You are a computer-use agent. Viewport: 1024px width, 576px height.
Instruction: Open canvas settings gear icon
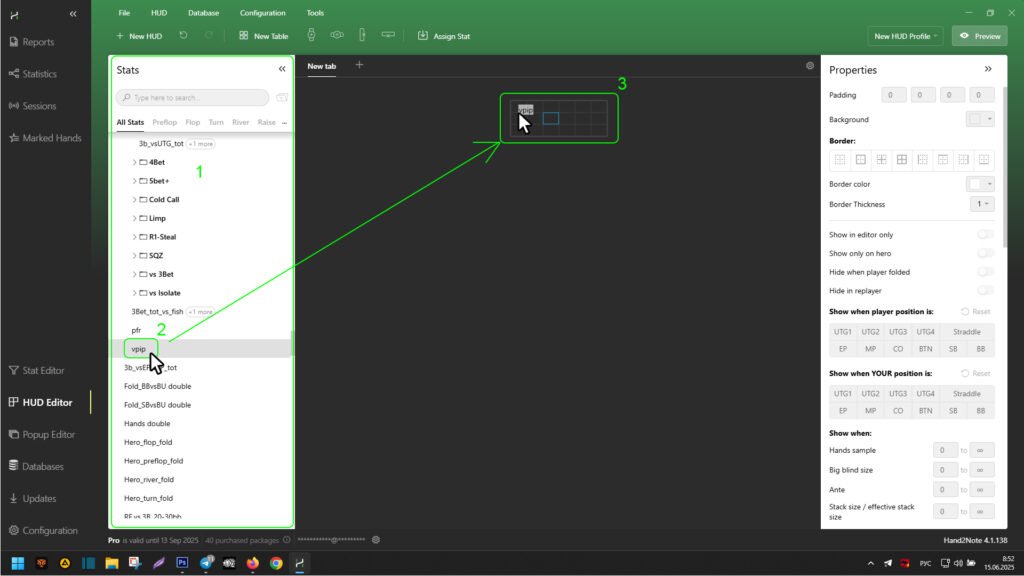point(810,66)
